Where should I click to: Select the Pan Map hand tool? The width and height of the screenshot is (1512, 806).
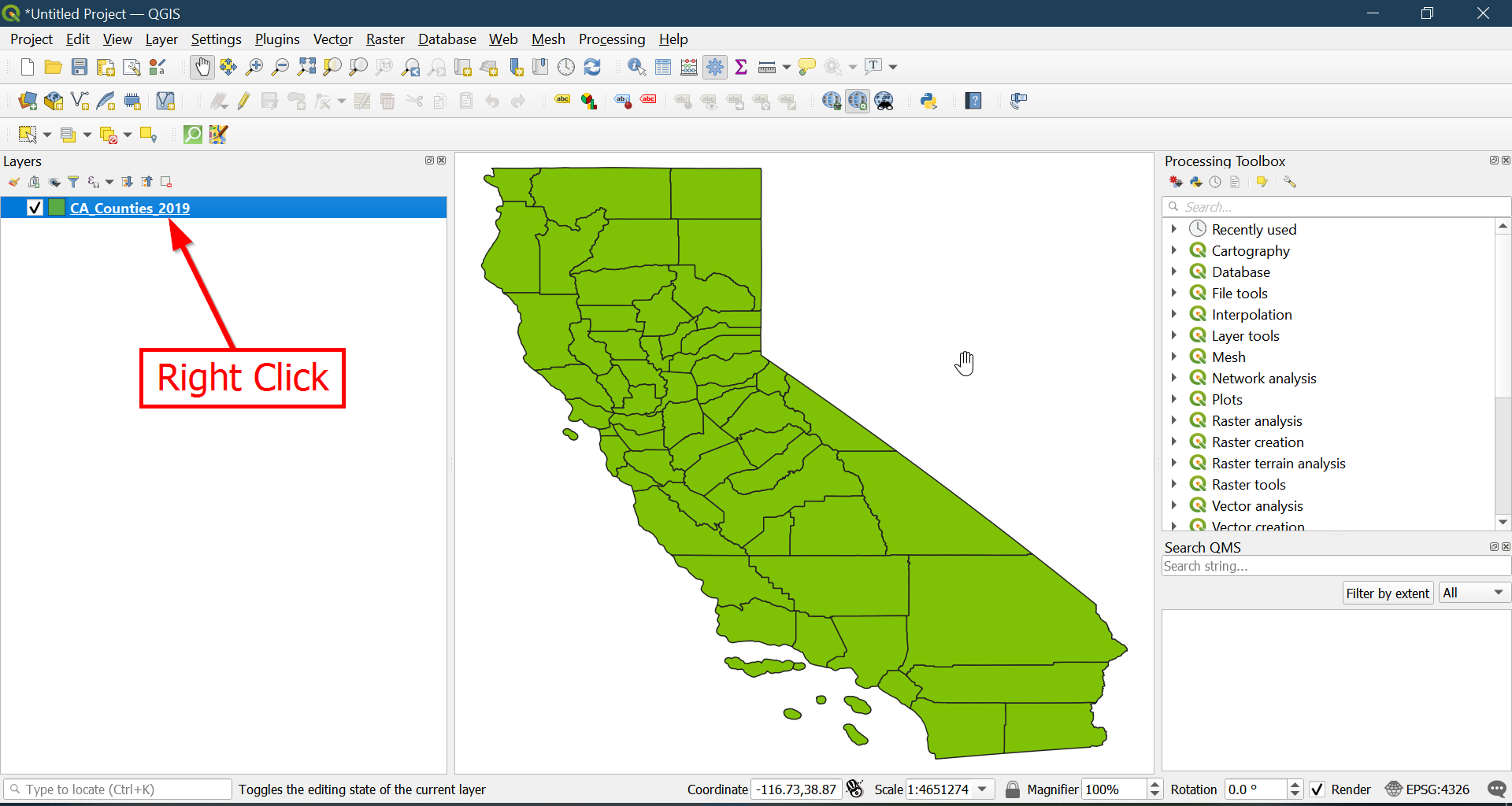[202, 68]
